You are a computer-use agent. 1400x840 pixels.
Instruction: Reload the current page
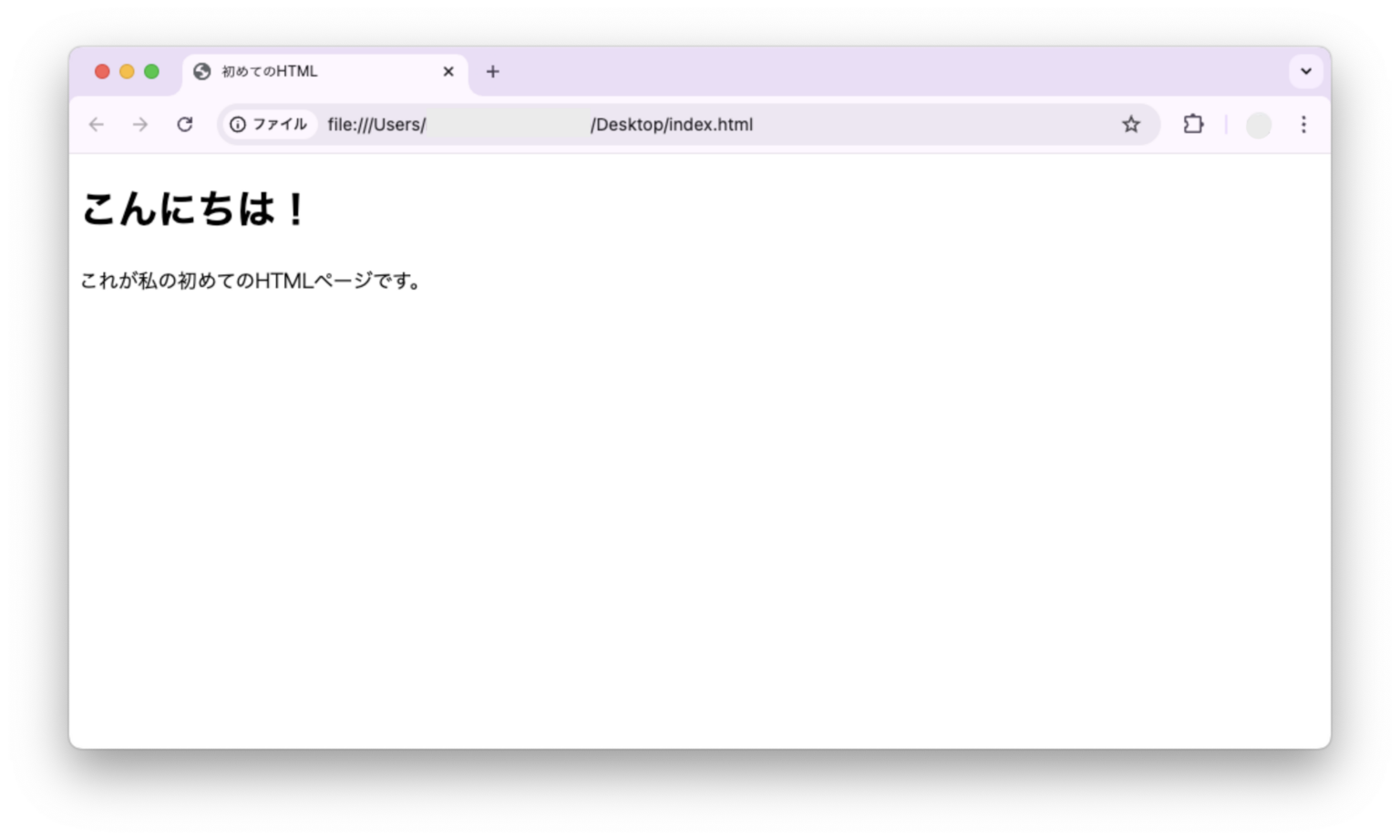pyautogui.click(x=185, y=125)
